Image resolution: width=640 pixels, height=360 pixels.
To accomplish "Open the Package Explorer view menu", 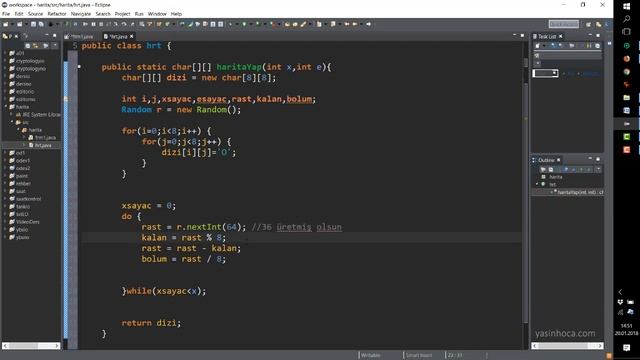I will pos(55,46).
